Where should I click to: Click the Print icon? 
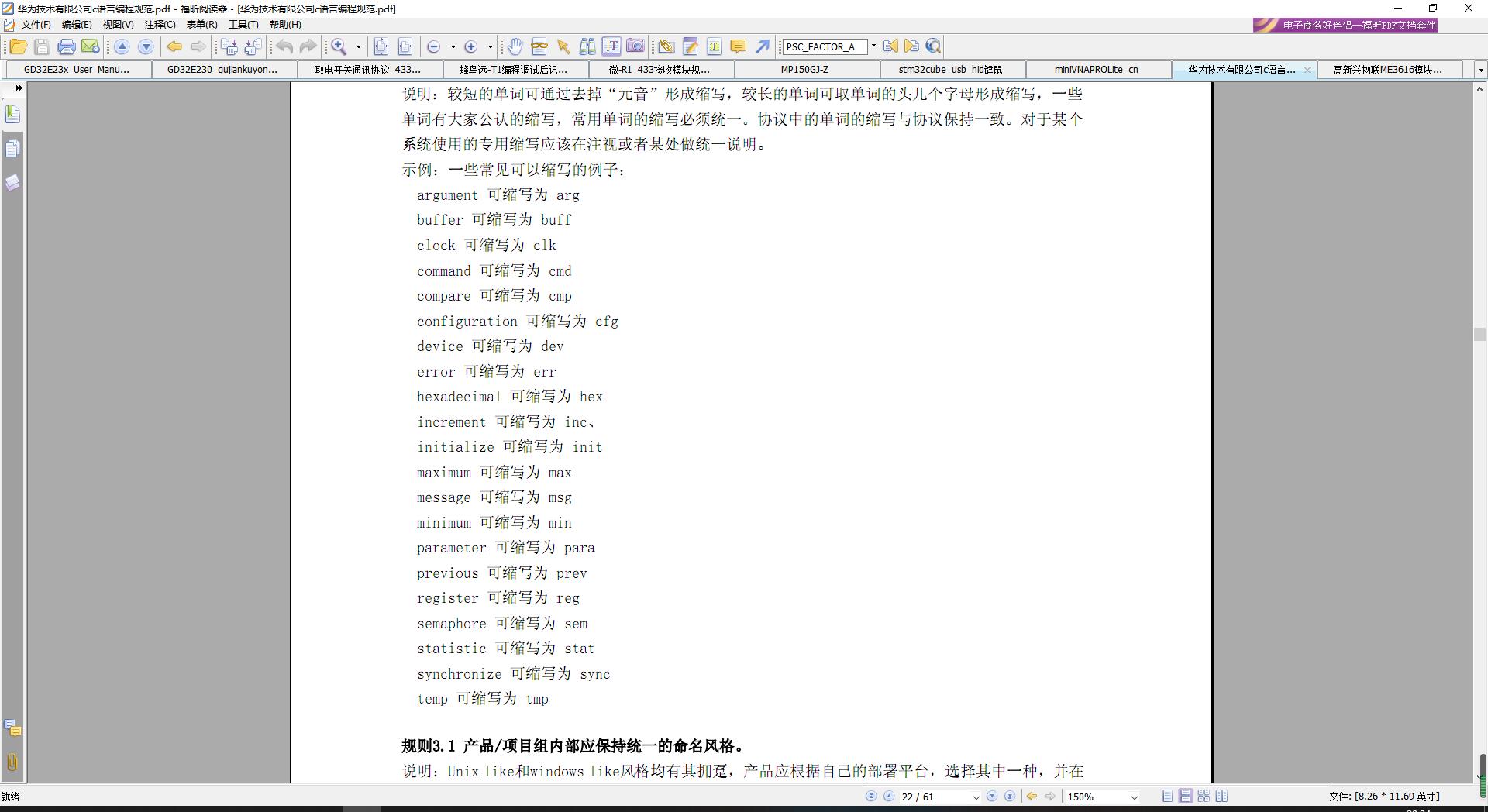click(67, 46)
